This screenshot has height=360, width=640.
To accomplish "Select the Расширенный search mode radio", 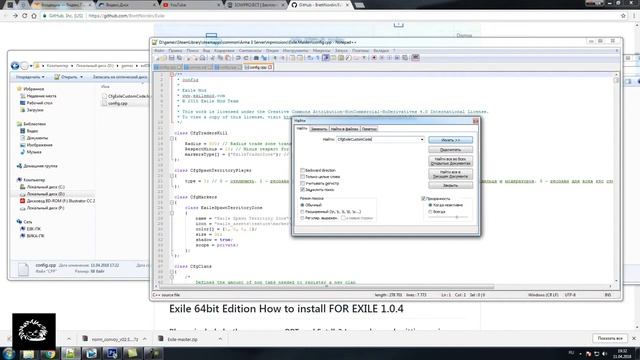I will pos(302,212).
